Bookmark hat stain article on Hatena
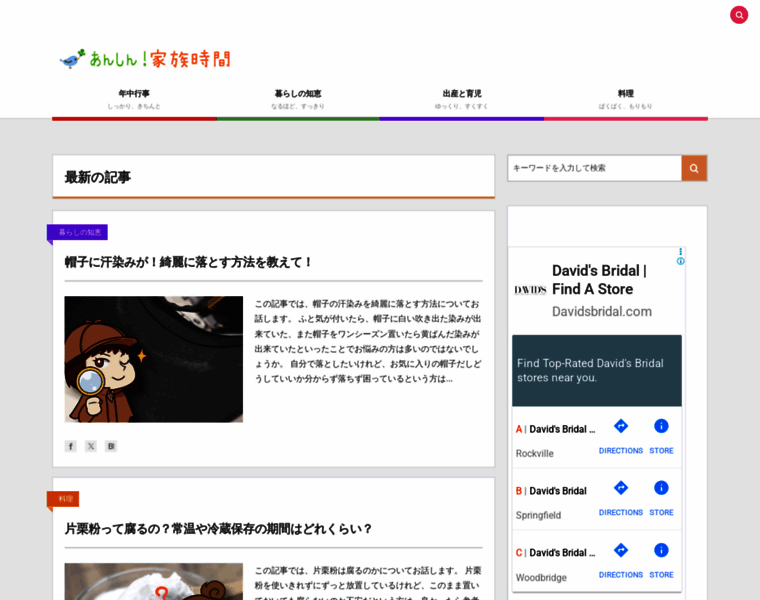760x600 pixels. click(x=111, y=446)
